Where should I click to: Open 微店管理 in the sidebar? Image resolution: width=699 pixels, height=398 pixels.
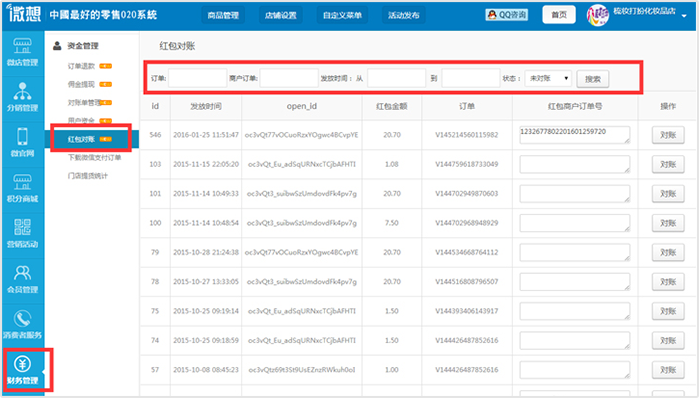[x=22, y=53]
